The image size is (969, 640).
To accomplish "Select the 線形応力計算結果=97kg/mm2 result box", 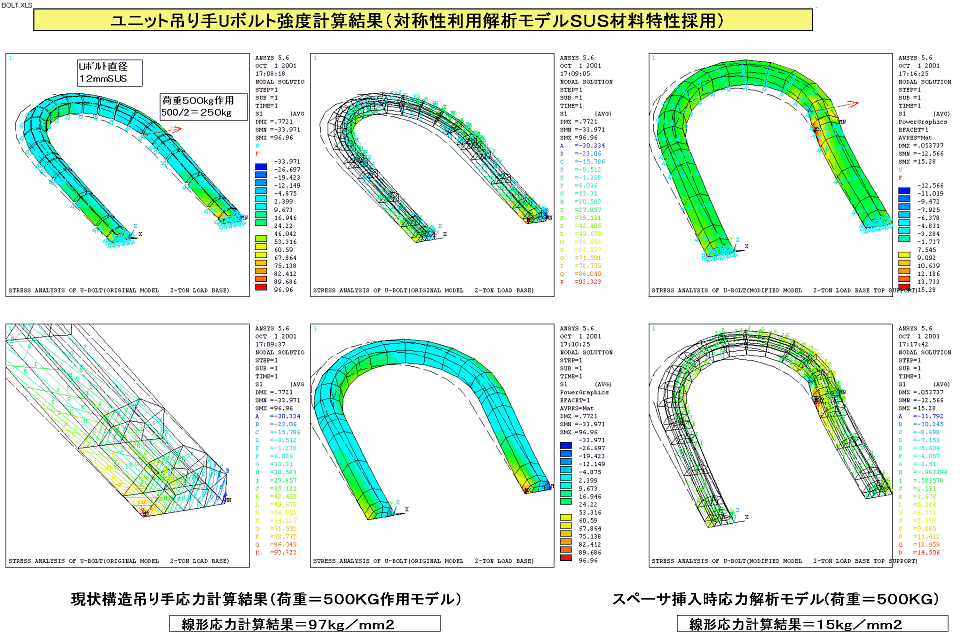I will pyautogui.click(x=305, y=624).
